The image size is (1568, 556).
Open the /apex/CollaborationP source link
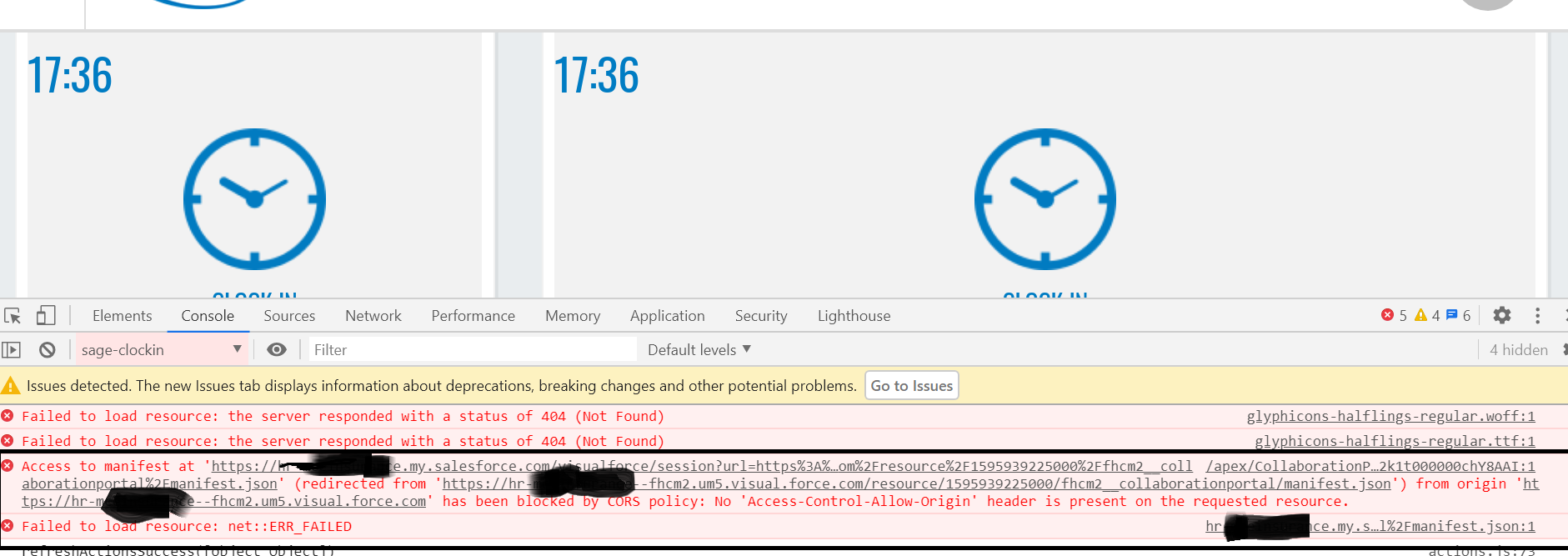coord(1370,467)
